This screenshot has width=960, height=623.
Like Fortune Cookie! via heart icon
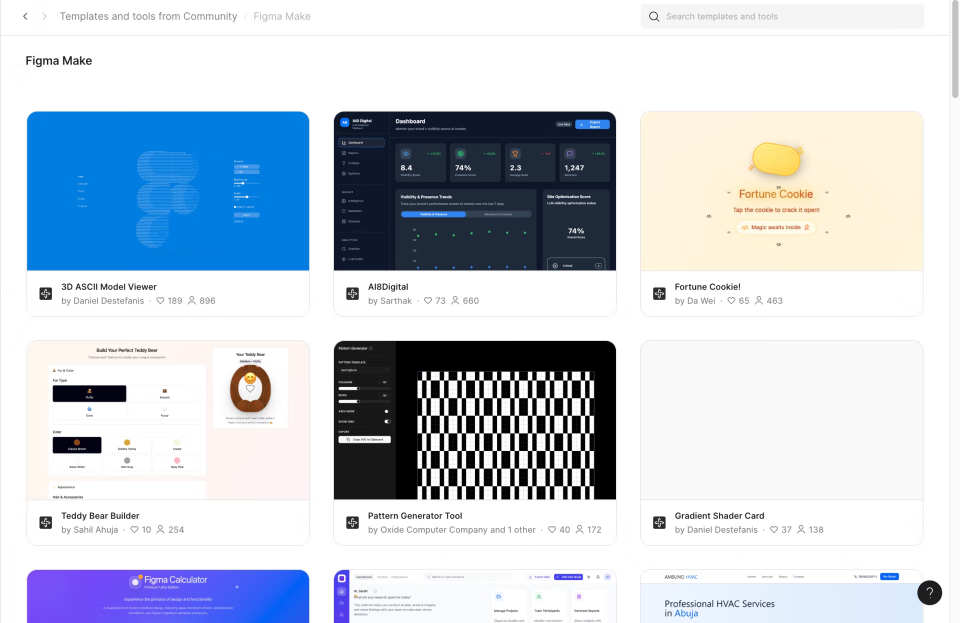click(731, 300)
